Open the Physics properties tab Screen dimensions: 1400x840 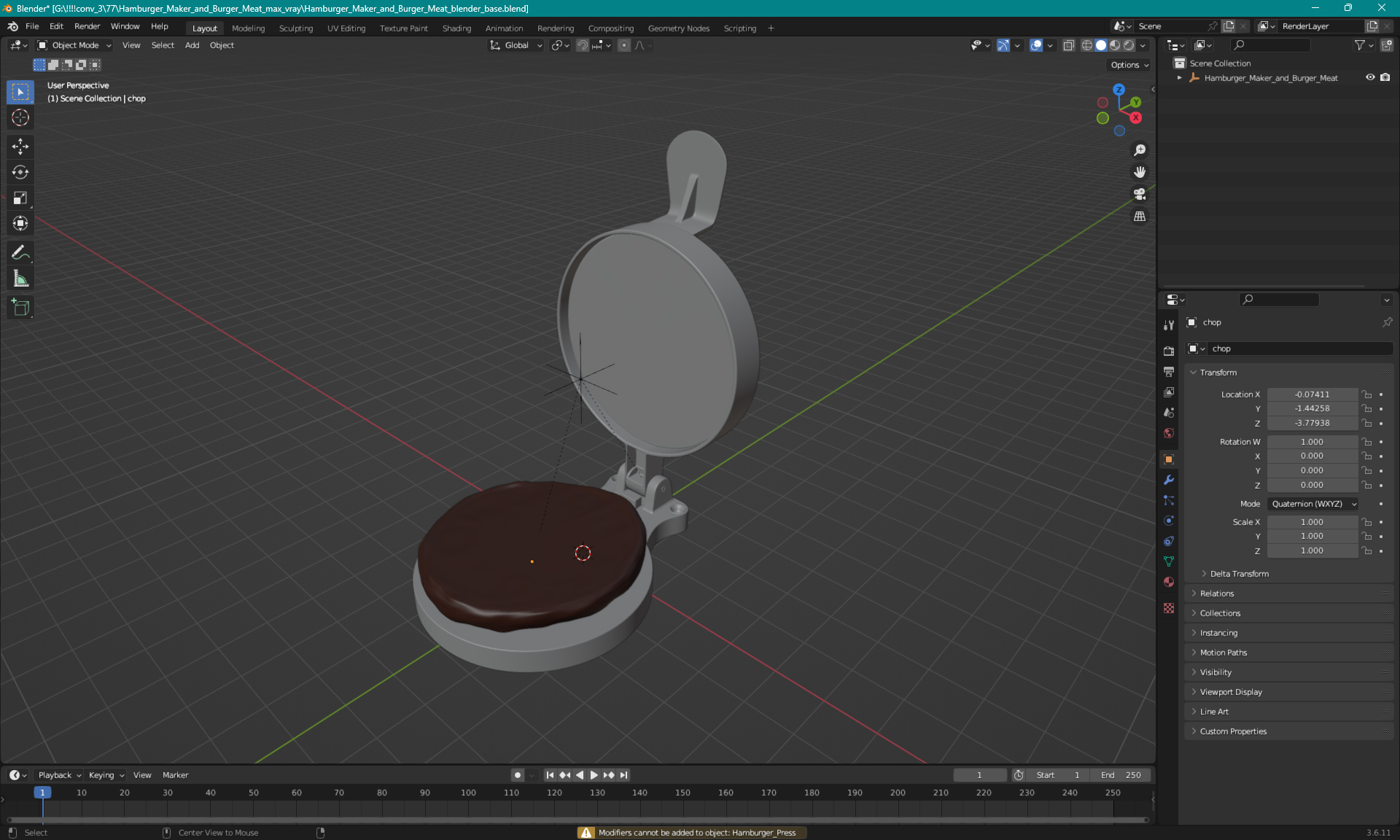coord(1169,521)
